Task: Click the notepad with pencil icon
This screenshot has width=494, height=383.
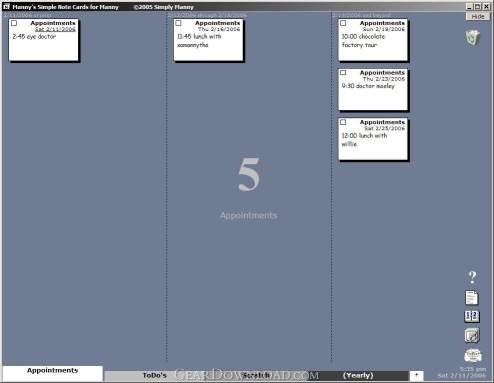Action: 472,335
